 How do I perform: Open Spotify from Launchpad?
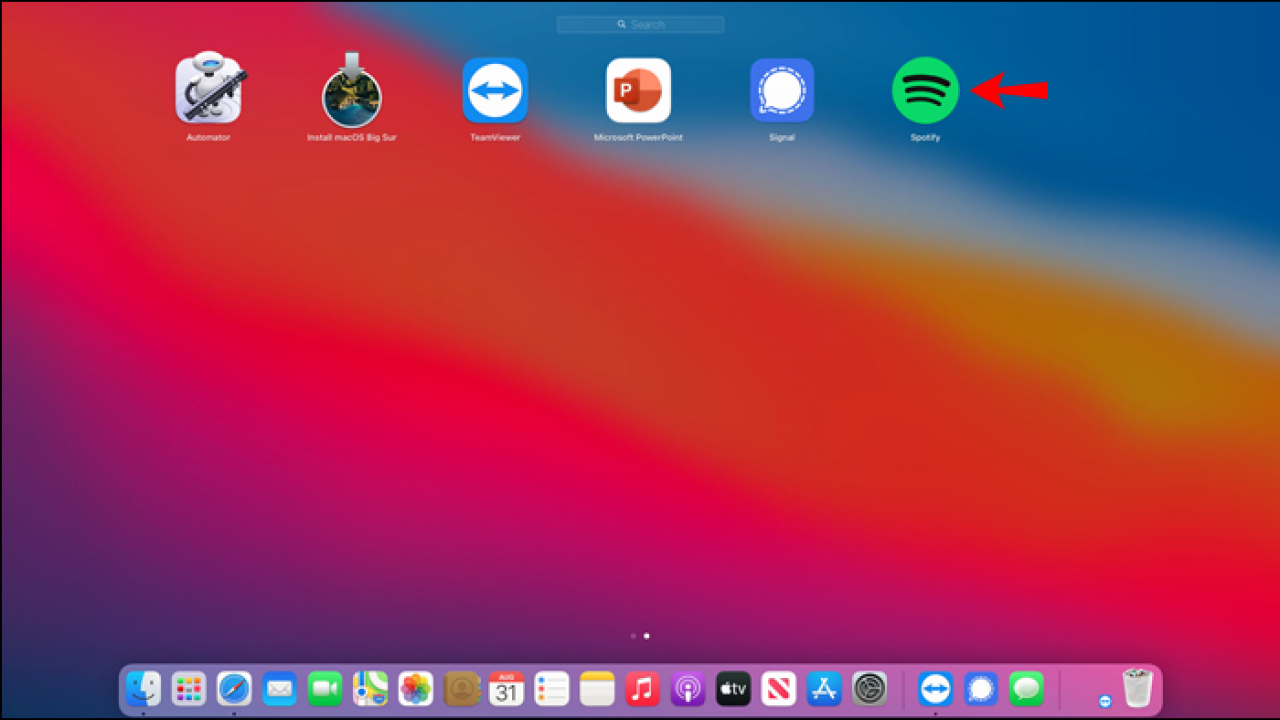tap(925, 90)
